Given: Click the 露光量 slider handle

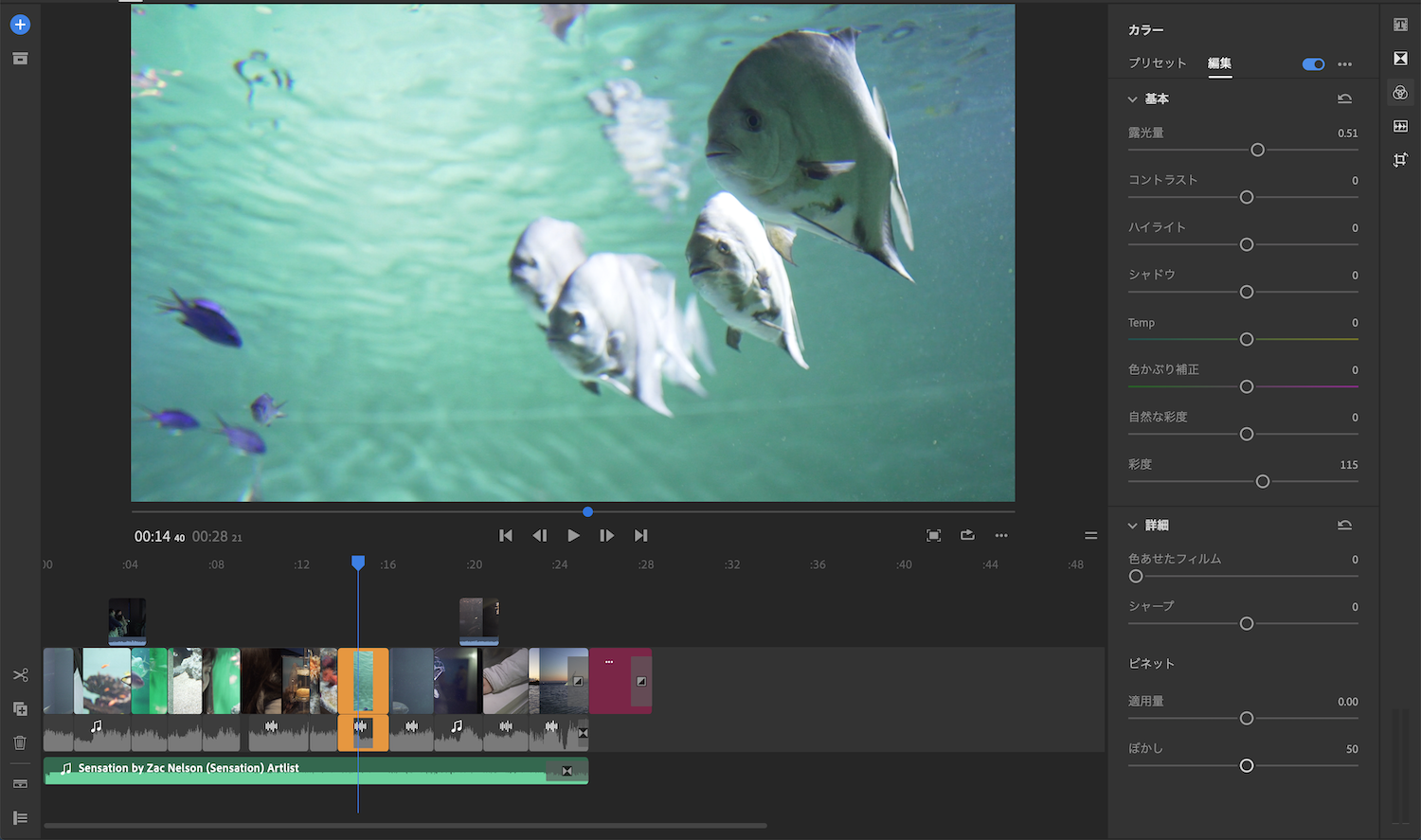Looking at the screenshot, I should [1257, 151].
